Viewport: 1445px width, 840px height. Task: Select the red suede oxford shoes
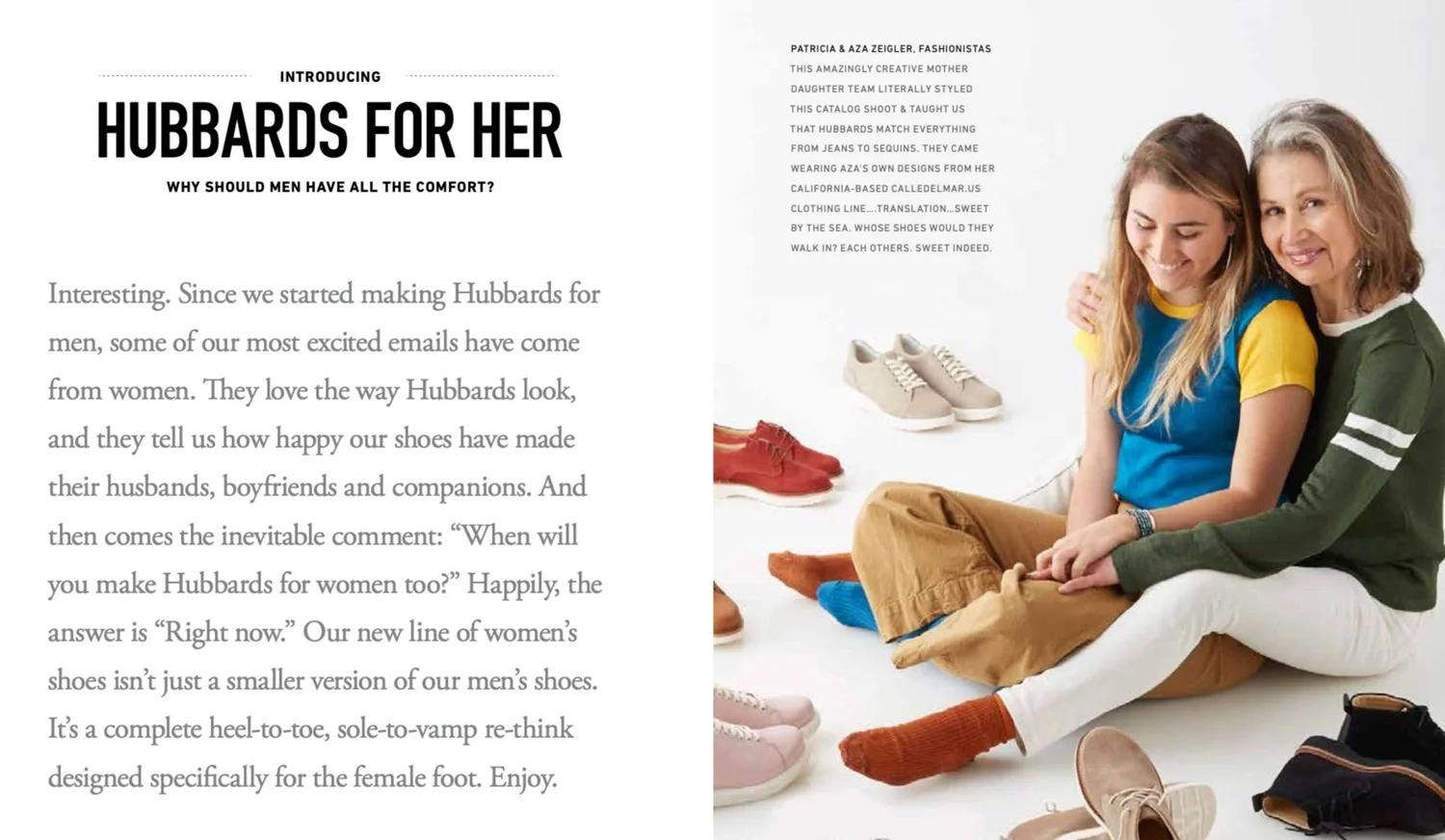pos(776,460)
